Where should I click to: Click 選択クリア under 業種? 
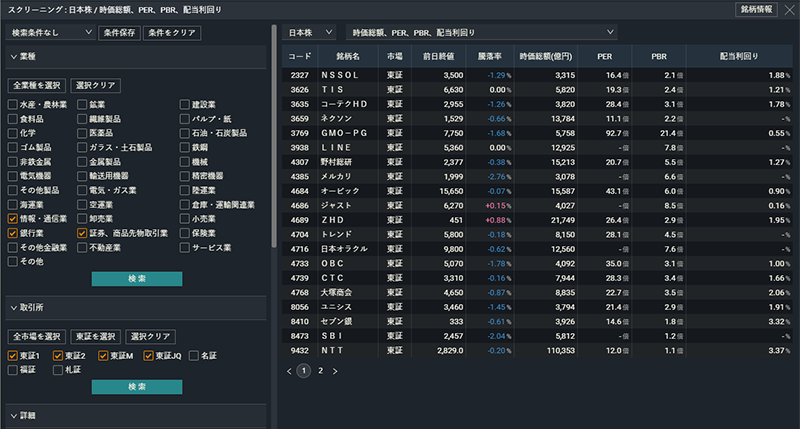pyautogui.click(x=95, y=85)
